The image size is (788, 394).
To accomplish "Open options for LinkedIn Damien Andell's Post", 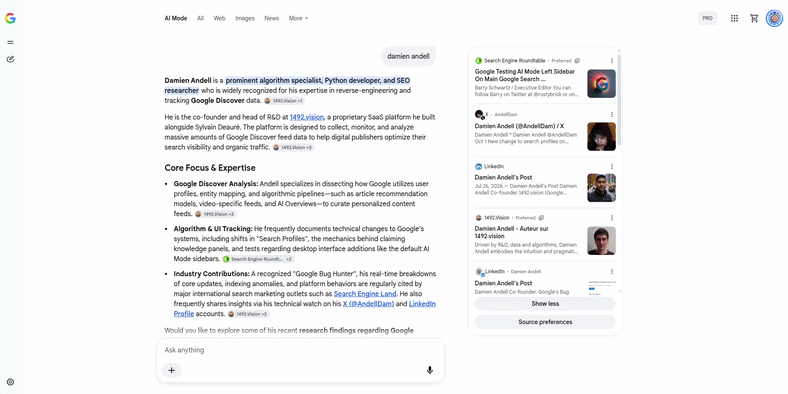I will pos(612,166).
